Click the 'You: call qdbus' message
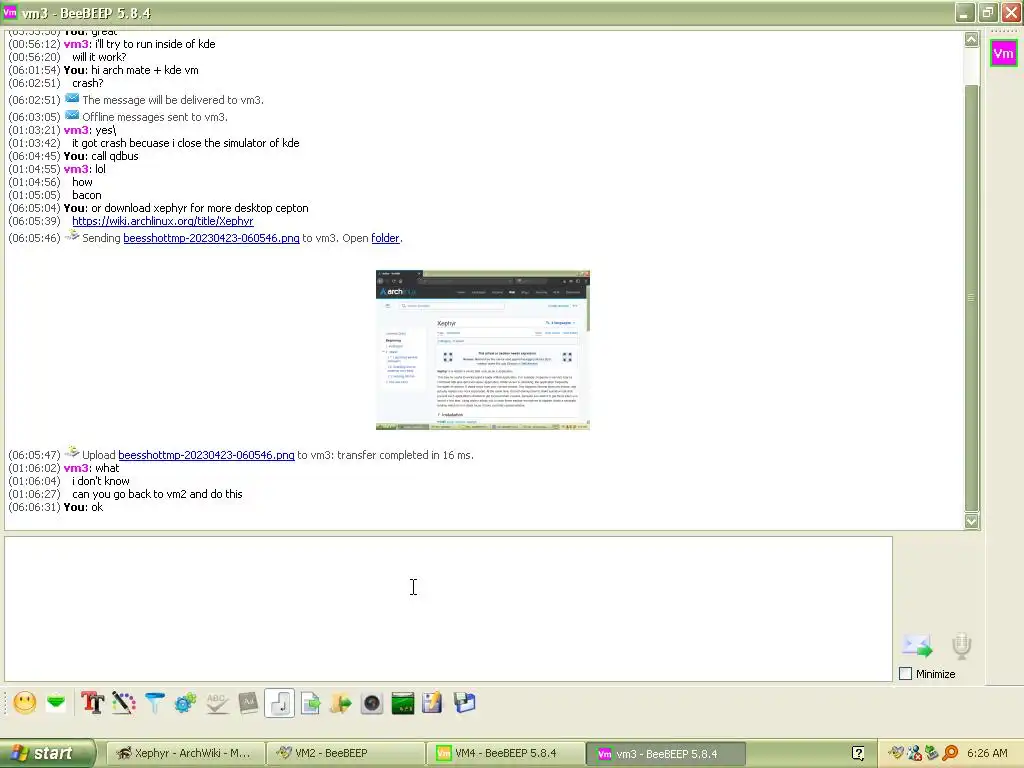The width and height of the screenshot is (1024, 768). click(101, 155)
